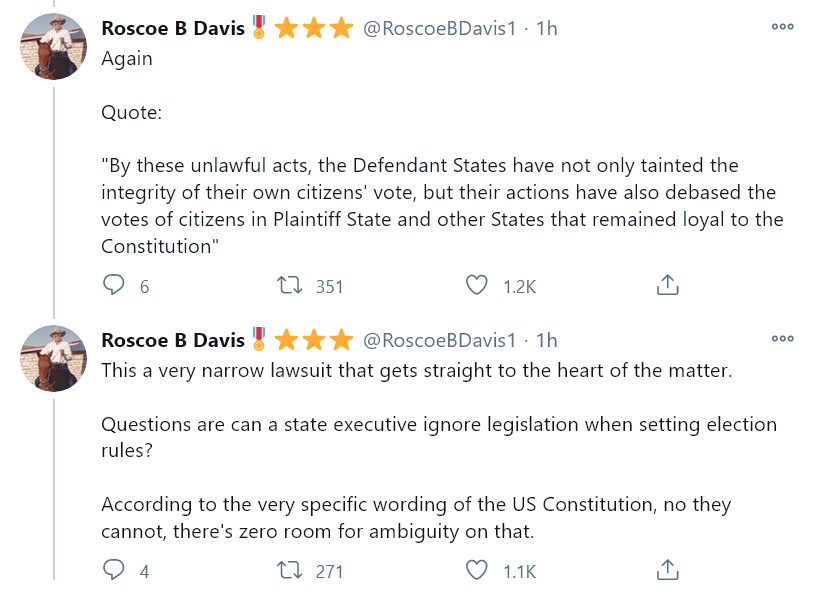
Task: Open more options menu on second tweet
Action: coord(782,339)
